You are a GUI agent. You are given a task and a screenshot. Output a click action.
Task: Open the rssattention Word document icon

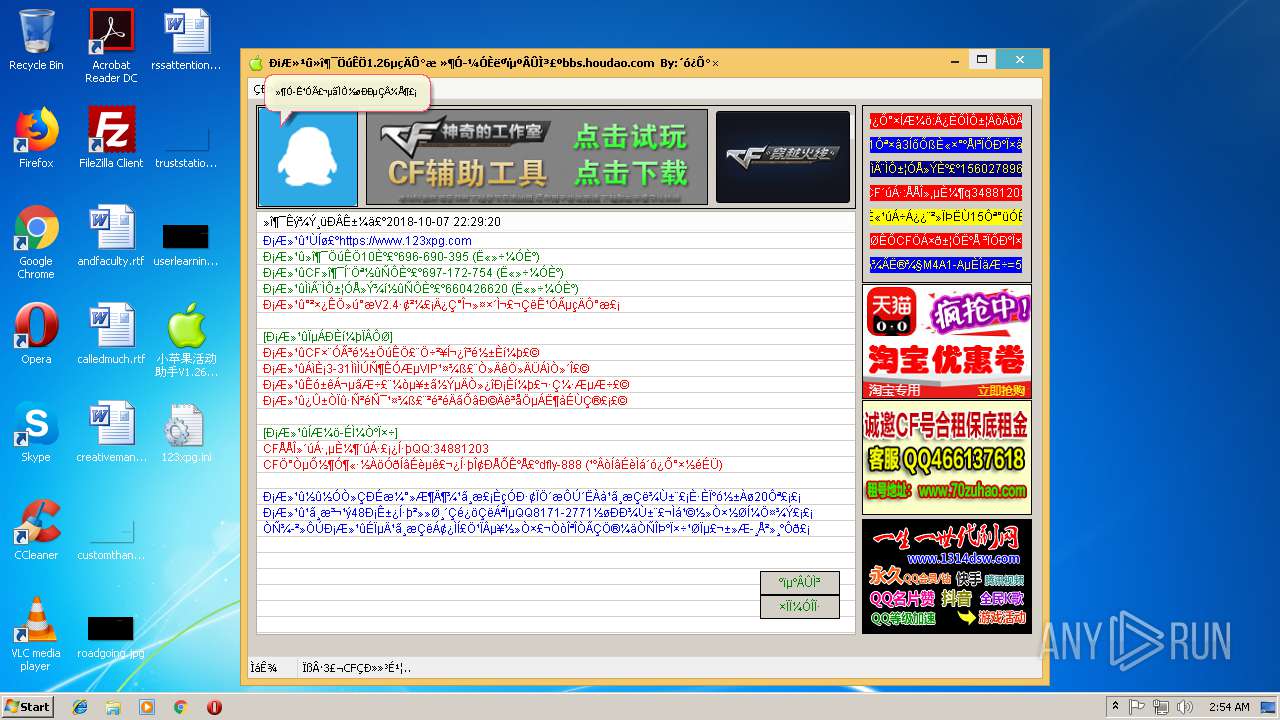pos(186,40)
